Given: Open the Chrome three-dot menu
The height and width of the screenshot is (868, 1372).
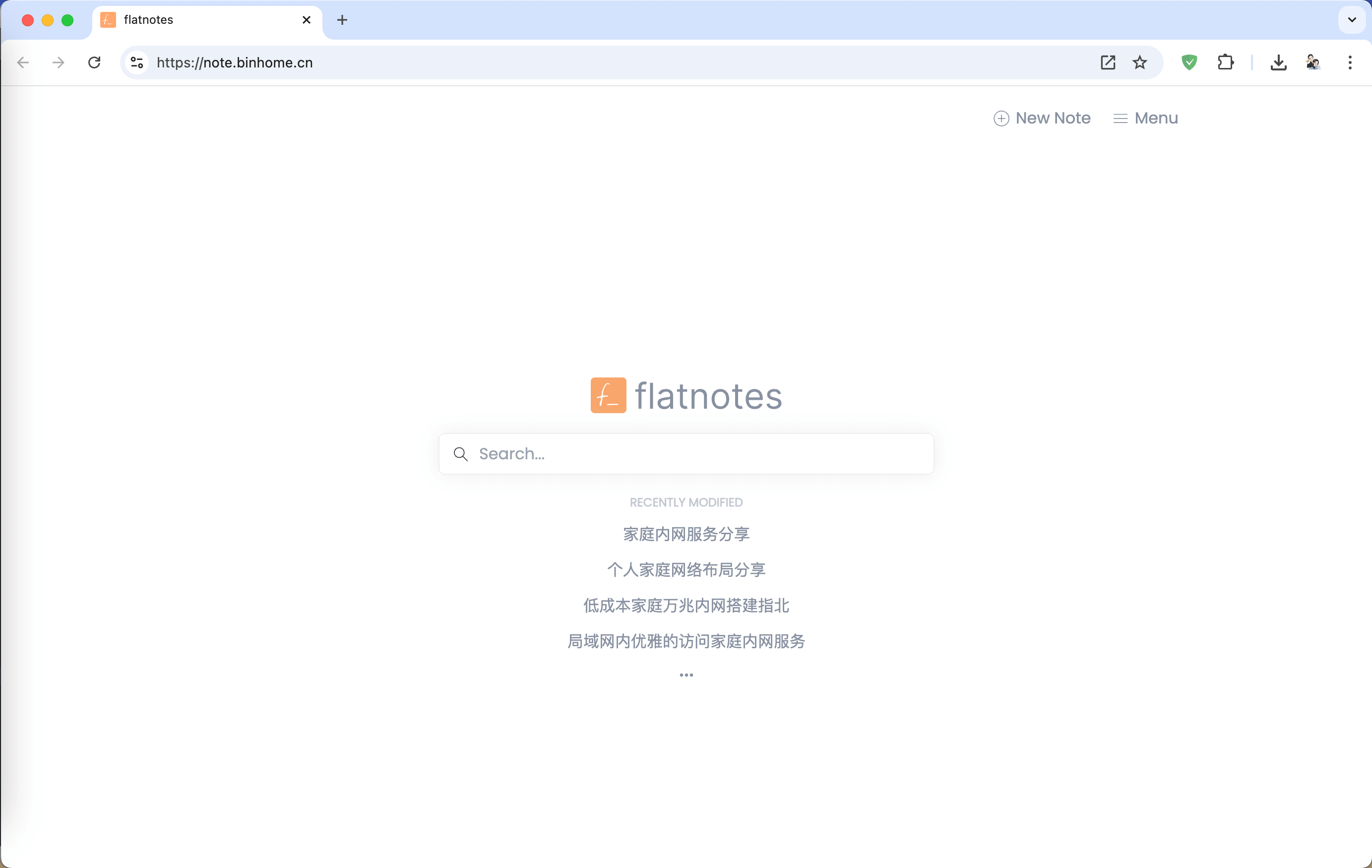Looking at the screenshot, I should (1350, 62).
